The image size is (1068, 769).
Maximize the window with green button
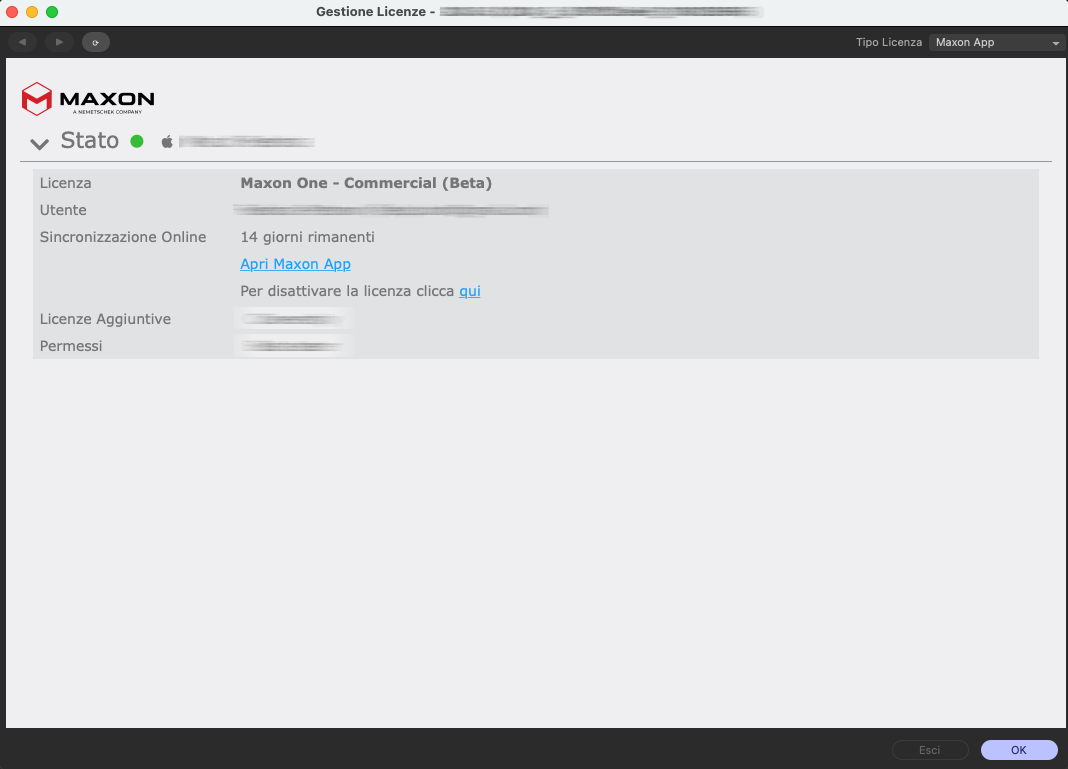[x=52, y=12]
